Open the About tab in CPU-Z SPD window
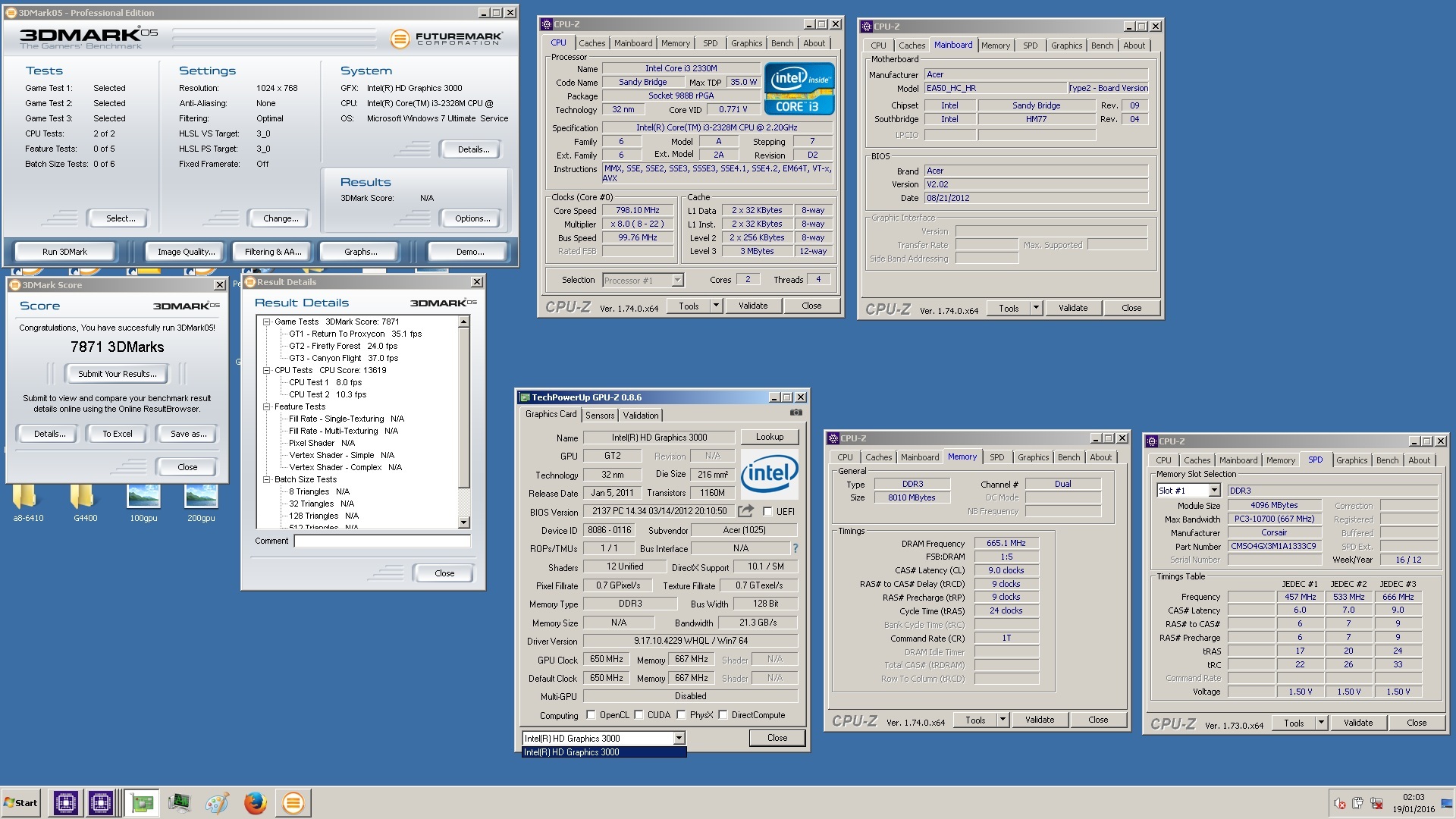This screenshot has height=819, width=1456. coord(1420,460)
